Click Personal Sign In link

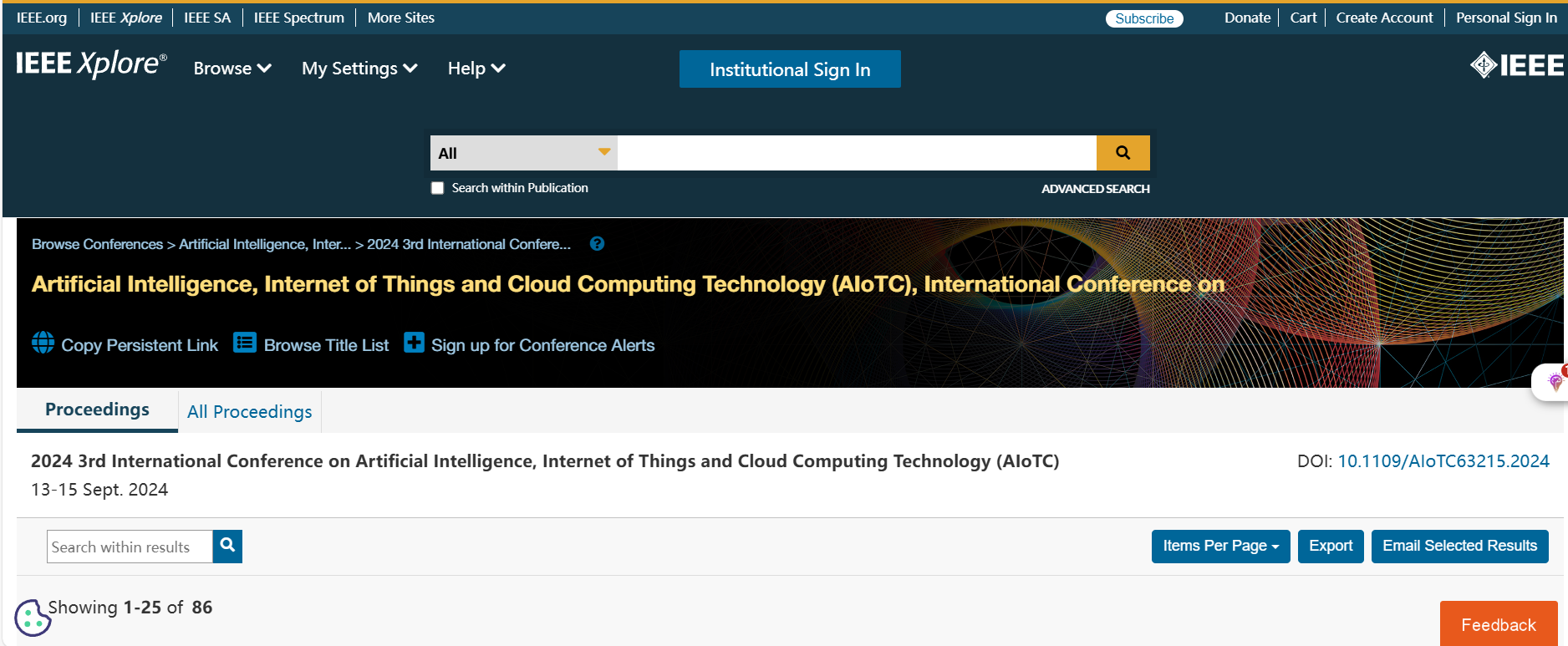coord(1506,18)
